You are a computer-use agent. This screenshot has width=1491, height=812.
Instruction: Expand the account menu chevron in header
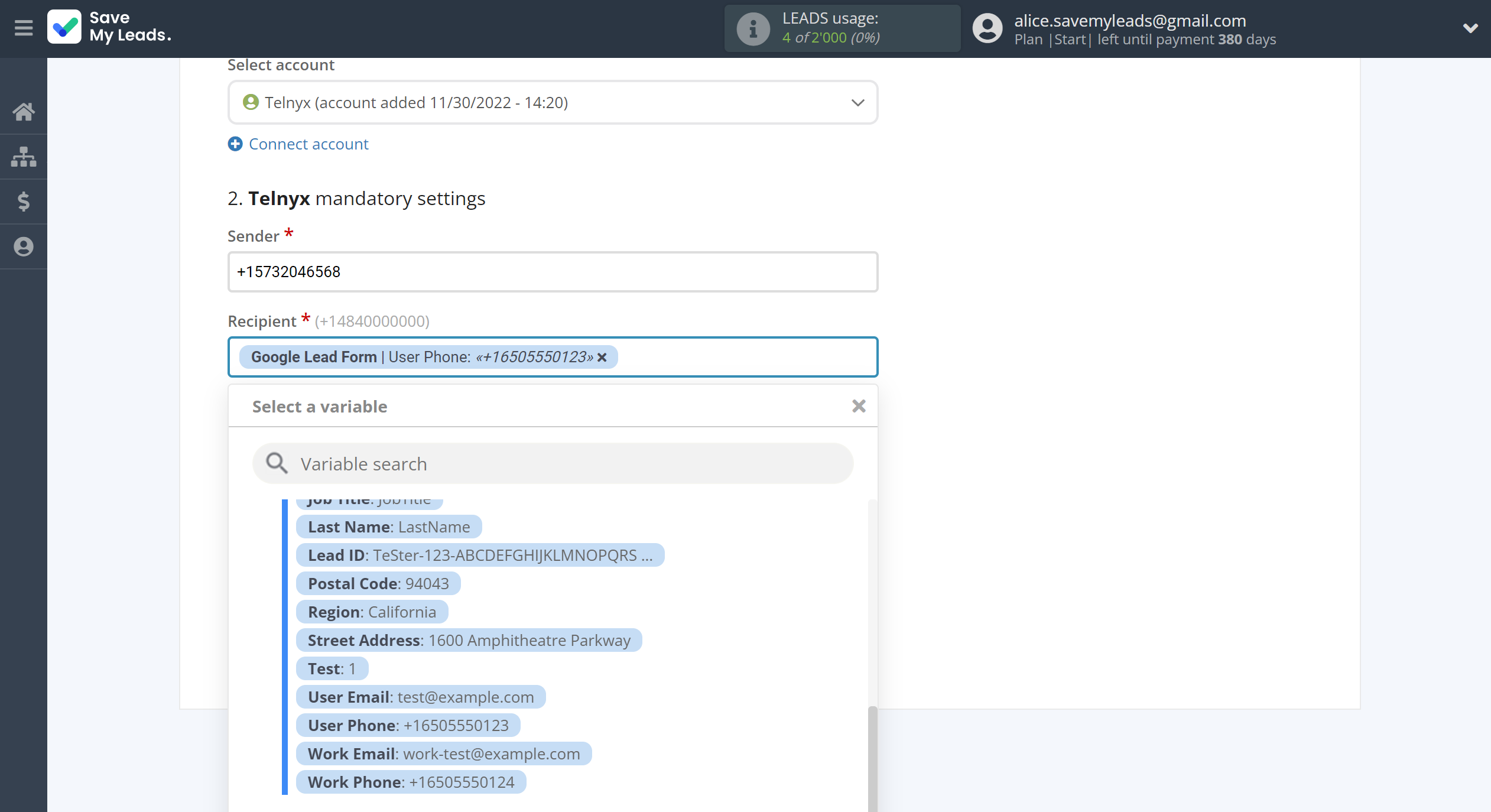(1470, 28)
